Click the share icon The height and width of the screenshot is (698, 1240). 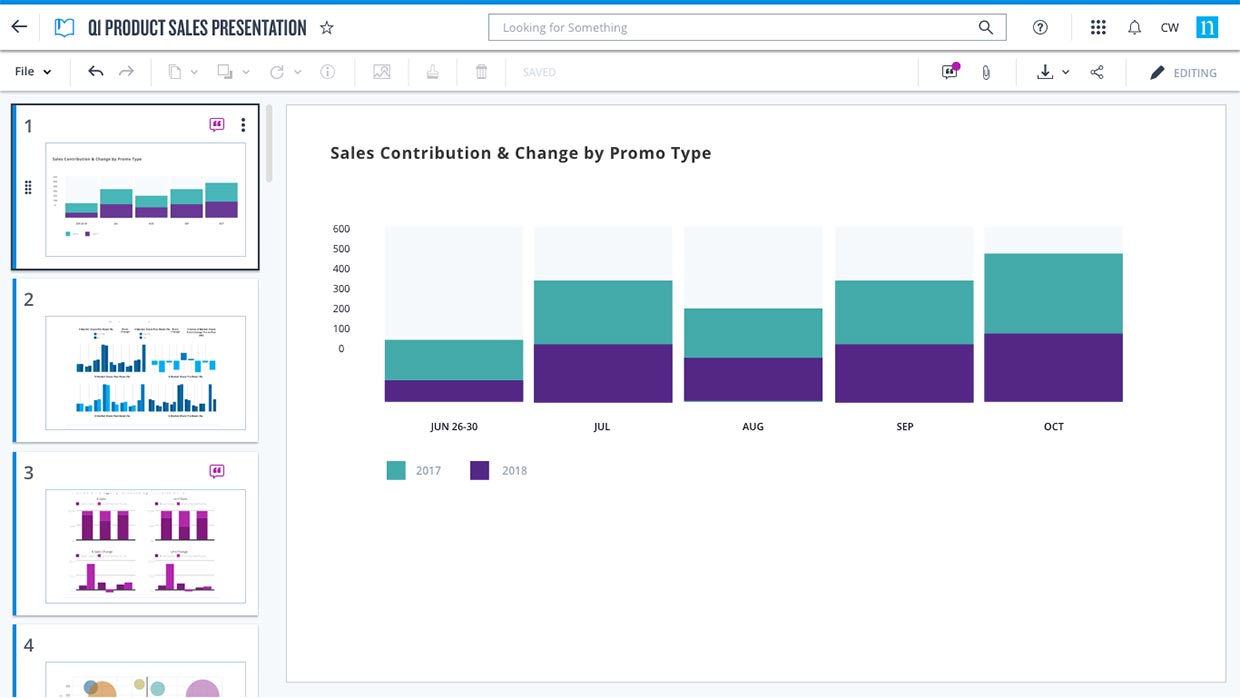(1097, 72)
